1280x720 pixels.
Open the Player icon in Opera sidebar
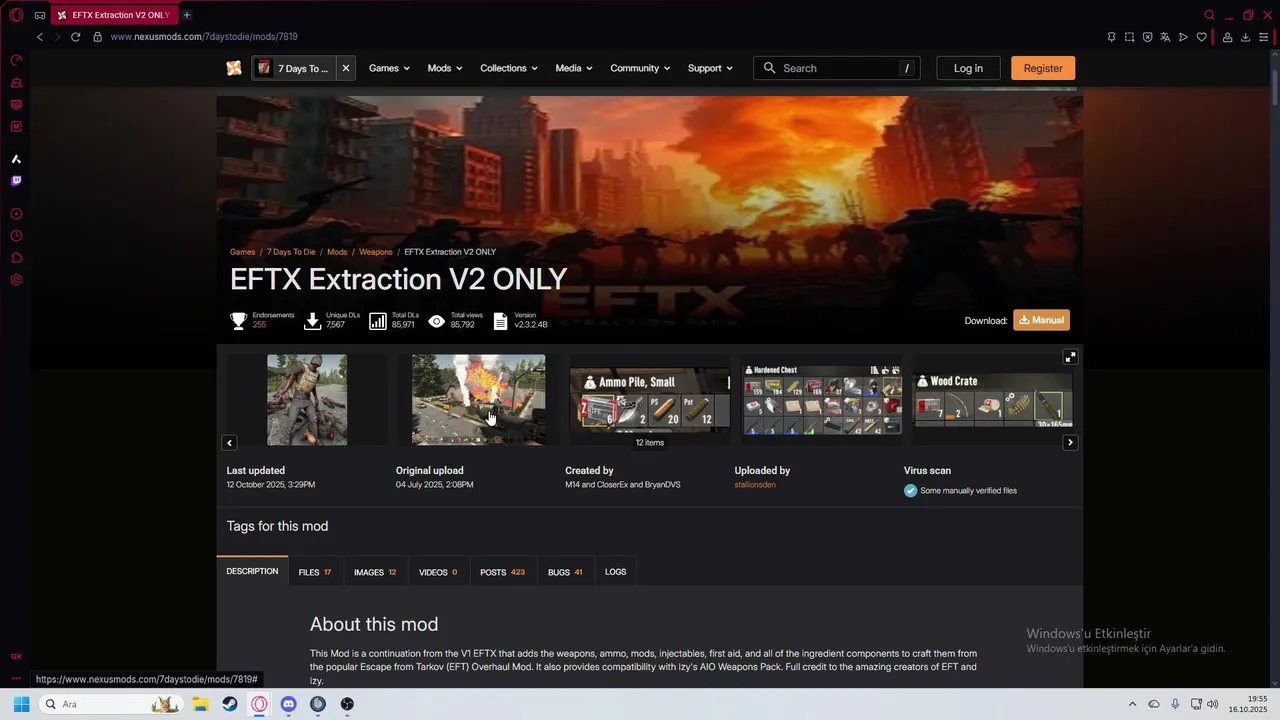[16, 214]
